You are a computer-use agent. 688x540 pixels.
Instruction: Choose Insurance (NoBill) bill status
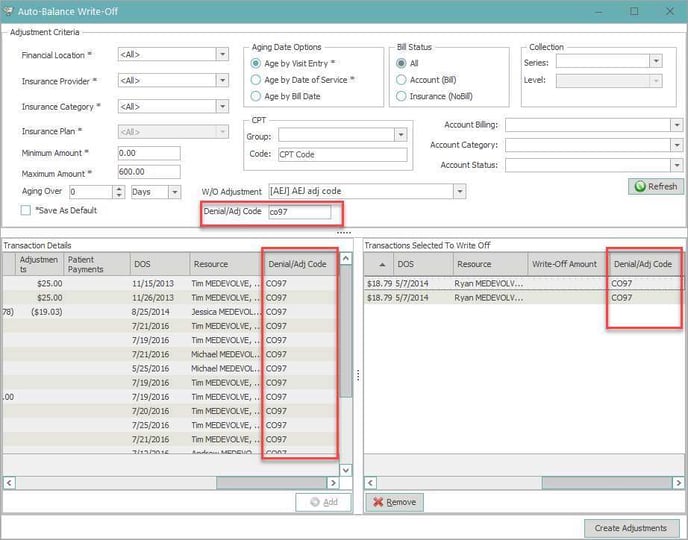coord(402,96)
